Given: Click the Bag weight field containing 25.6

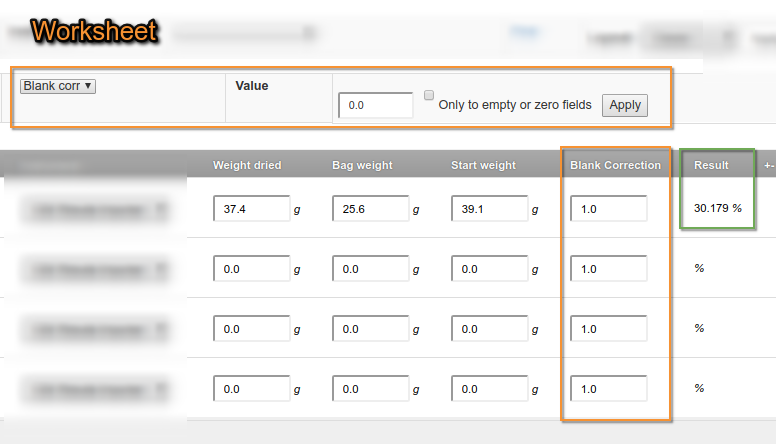Looking at the screenshot, I should click(370, 209).
